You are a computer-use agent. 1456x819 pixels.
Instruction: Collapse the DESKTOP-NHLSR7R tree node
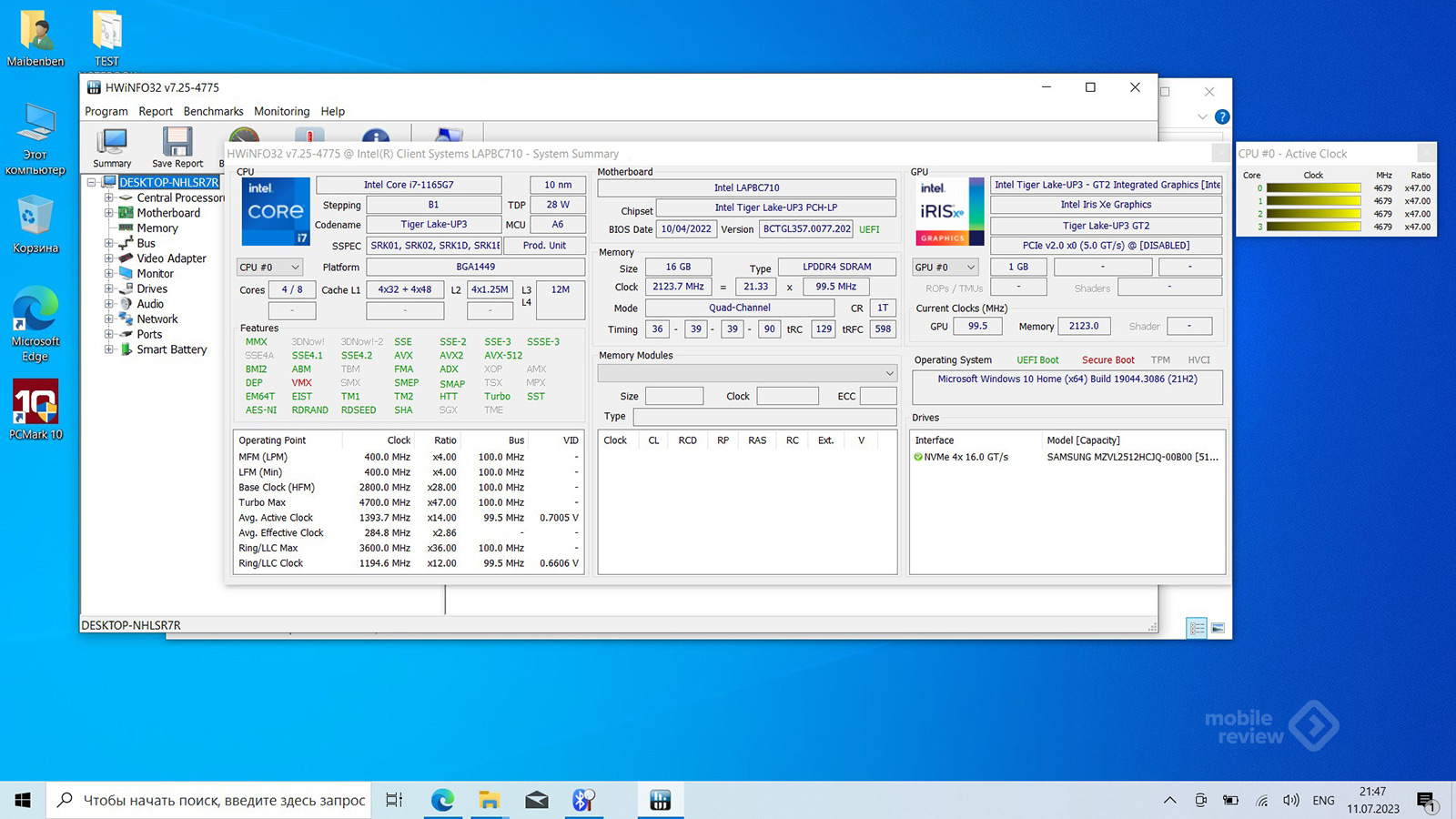tap(92, 182)
